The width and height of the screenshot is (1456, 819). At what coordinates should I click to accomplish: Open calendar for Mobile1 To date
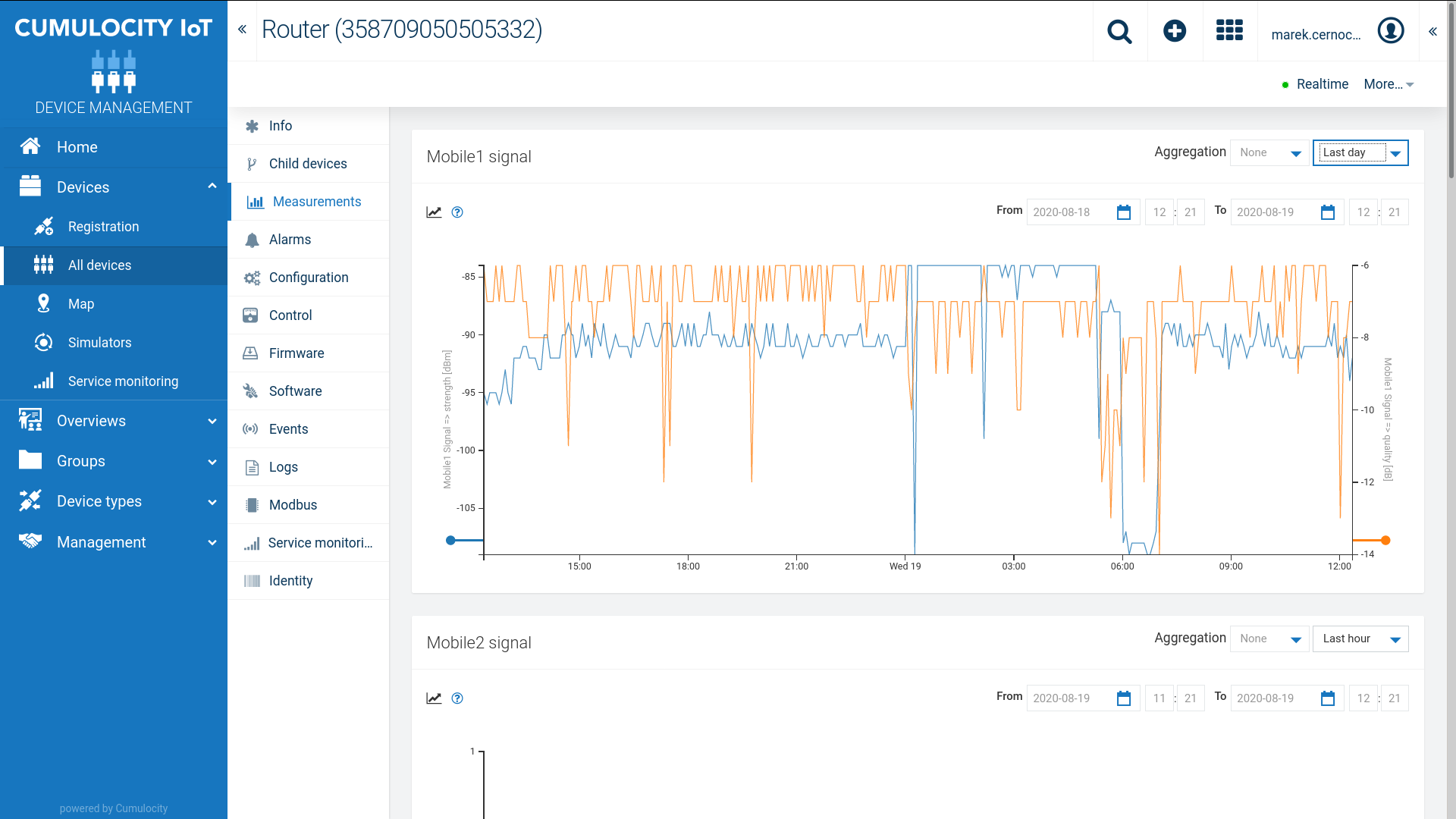1328,212
